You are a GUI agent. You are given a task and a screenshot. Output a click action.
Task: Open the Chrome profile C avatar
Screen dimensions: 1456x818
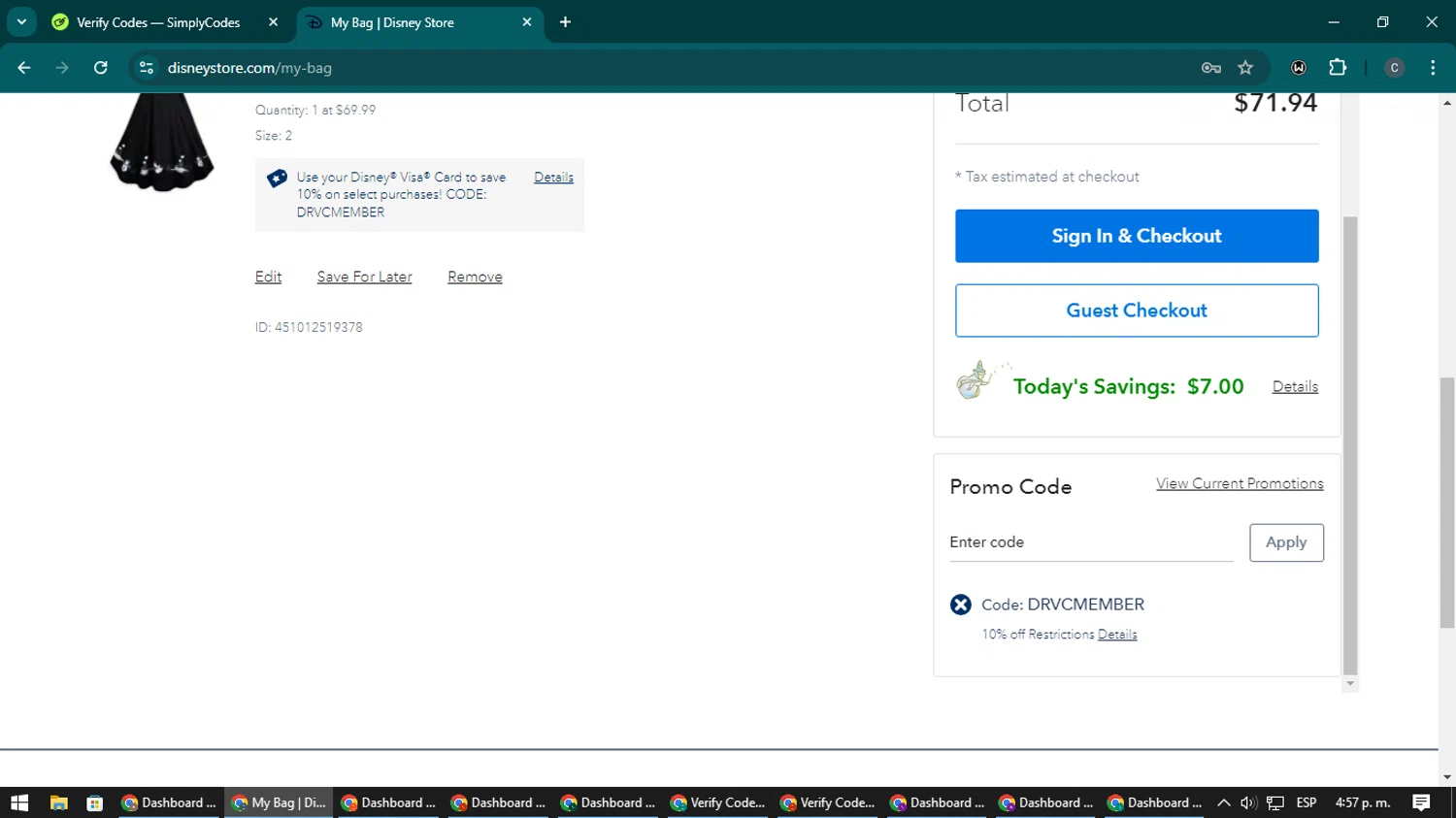1394,68
